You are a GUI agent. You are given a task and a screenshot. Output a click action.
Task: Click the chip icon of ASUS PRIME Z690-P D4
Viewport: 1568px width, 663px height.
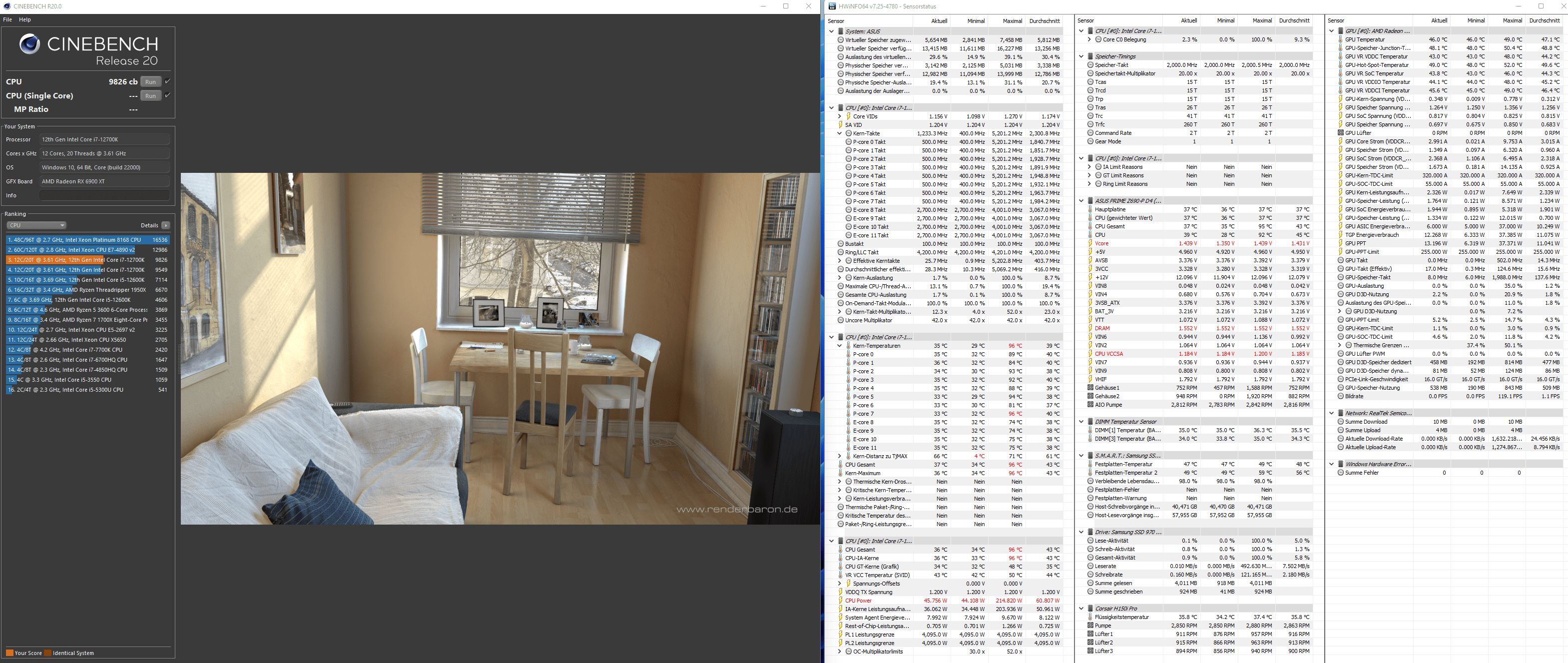(x=1090, y=201)
